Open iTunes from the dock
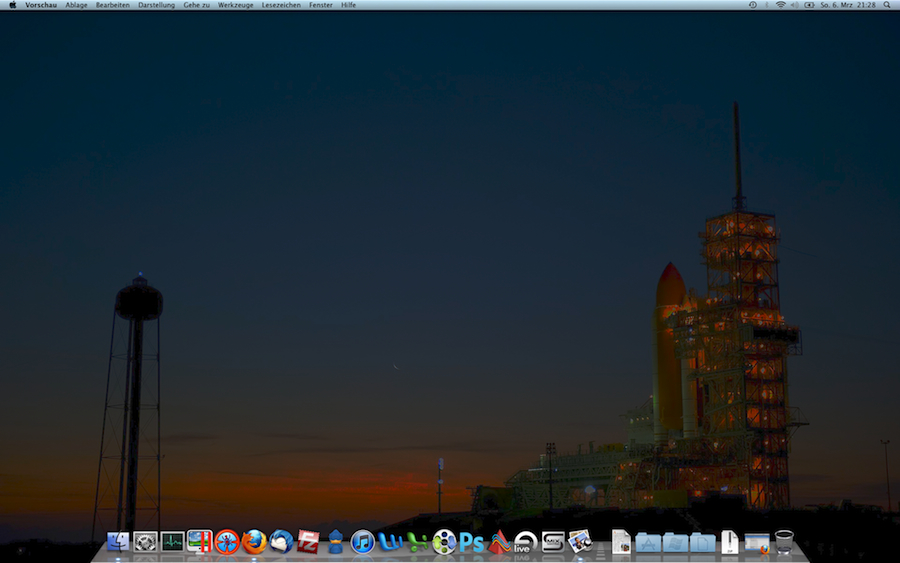 tap(362, 542)
